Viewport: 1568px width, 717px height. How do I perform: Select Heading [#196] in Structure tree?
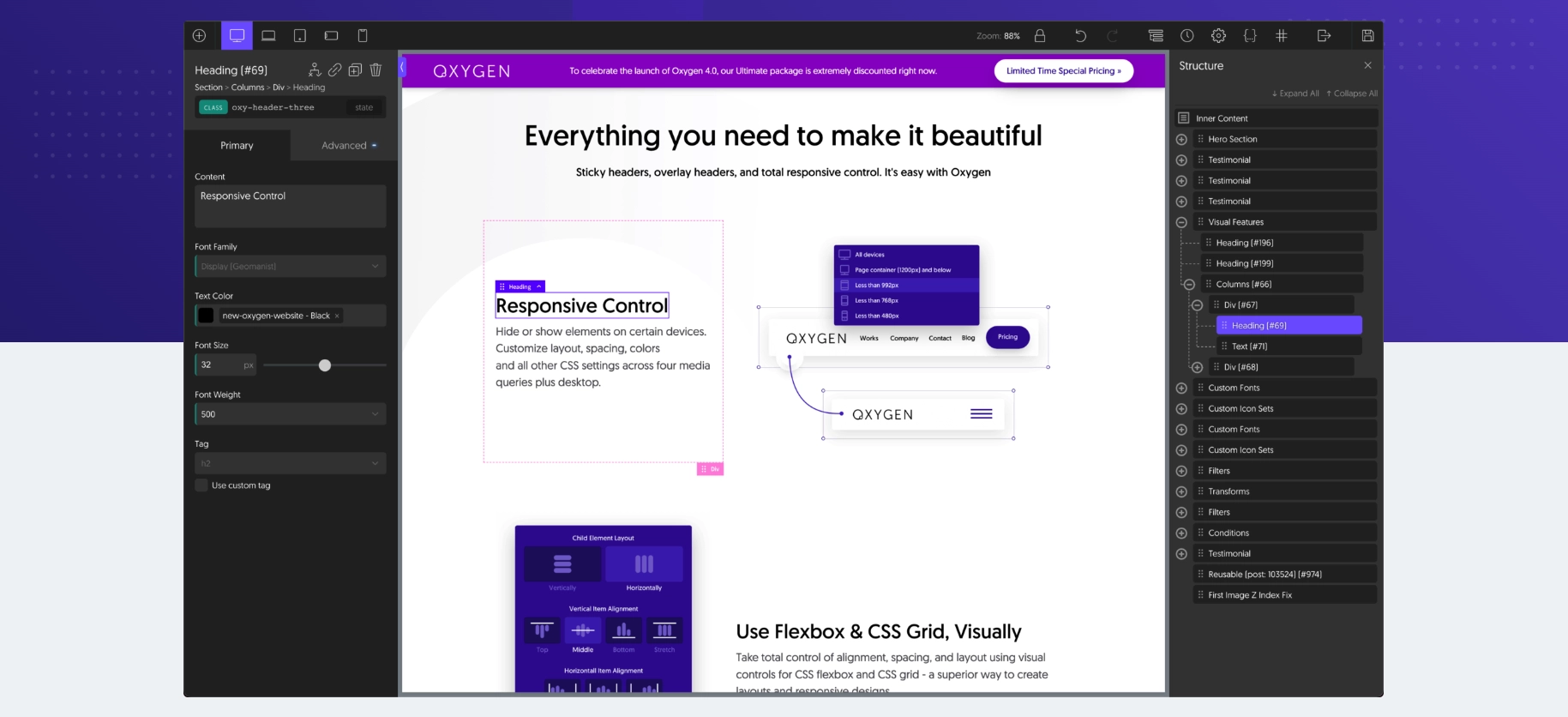[1282, 243]
